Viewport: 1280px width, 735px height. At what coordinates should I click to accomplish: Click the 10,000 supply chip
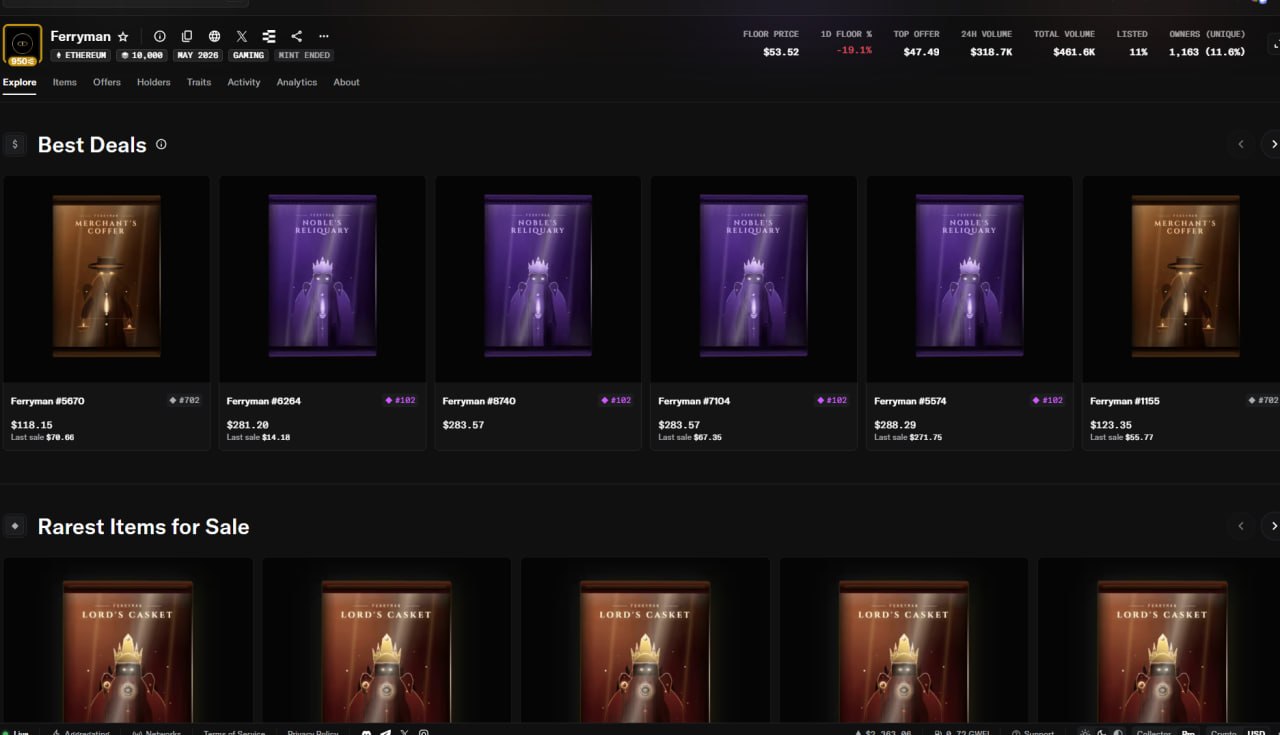click(x=142, y=55)
